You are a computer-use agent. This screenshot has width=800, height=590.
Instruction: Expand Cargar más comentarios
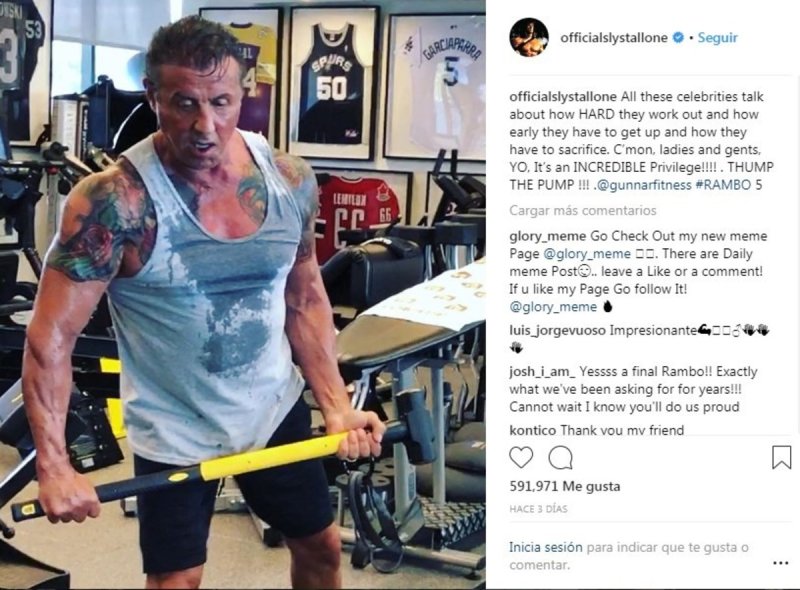[583, 210]
